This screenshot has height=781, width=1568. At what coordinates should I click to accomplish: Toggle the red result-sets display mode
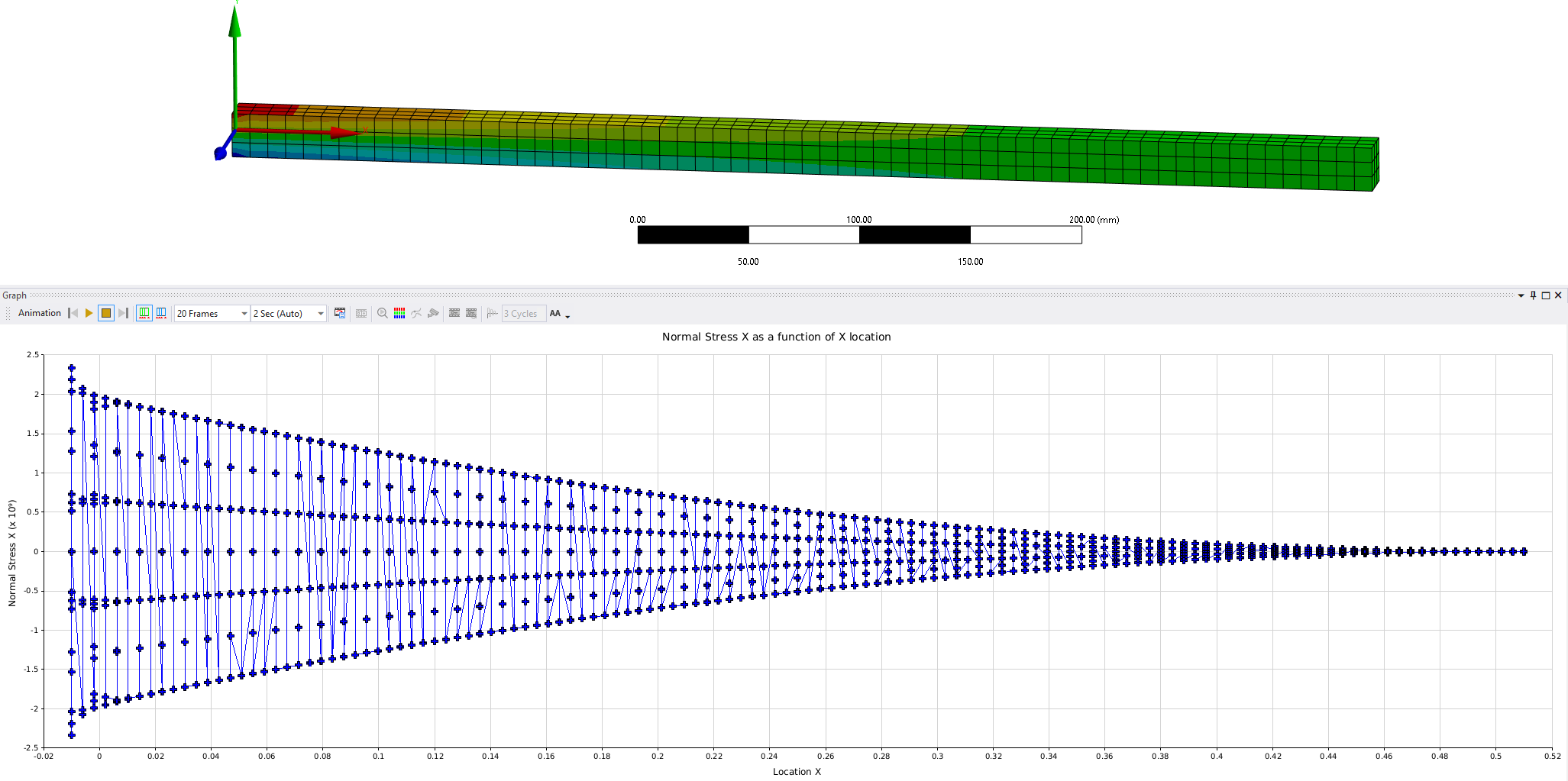161,313
